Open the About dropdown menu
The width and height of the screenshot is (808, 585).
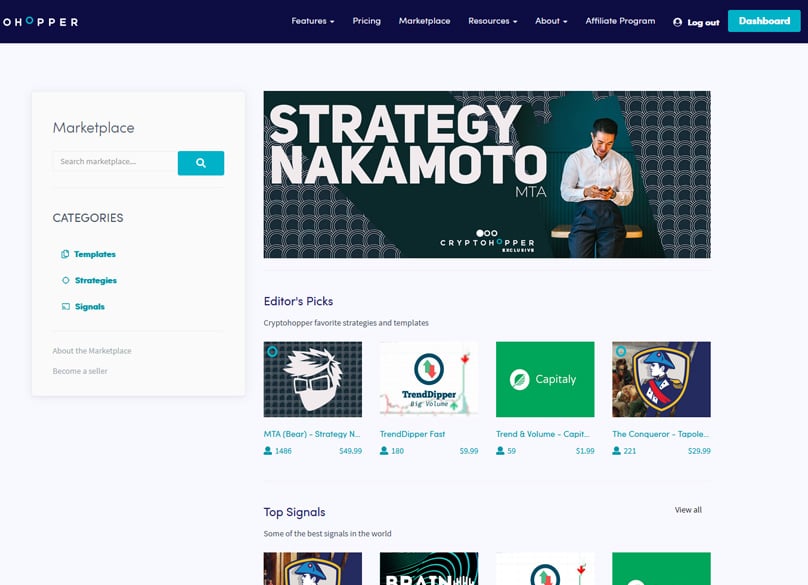click(x=550, y=21)
